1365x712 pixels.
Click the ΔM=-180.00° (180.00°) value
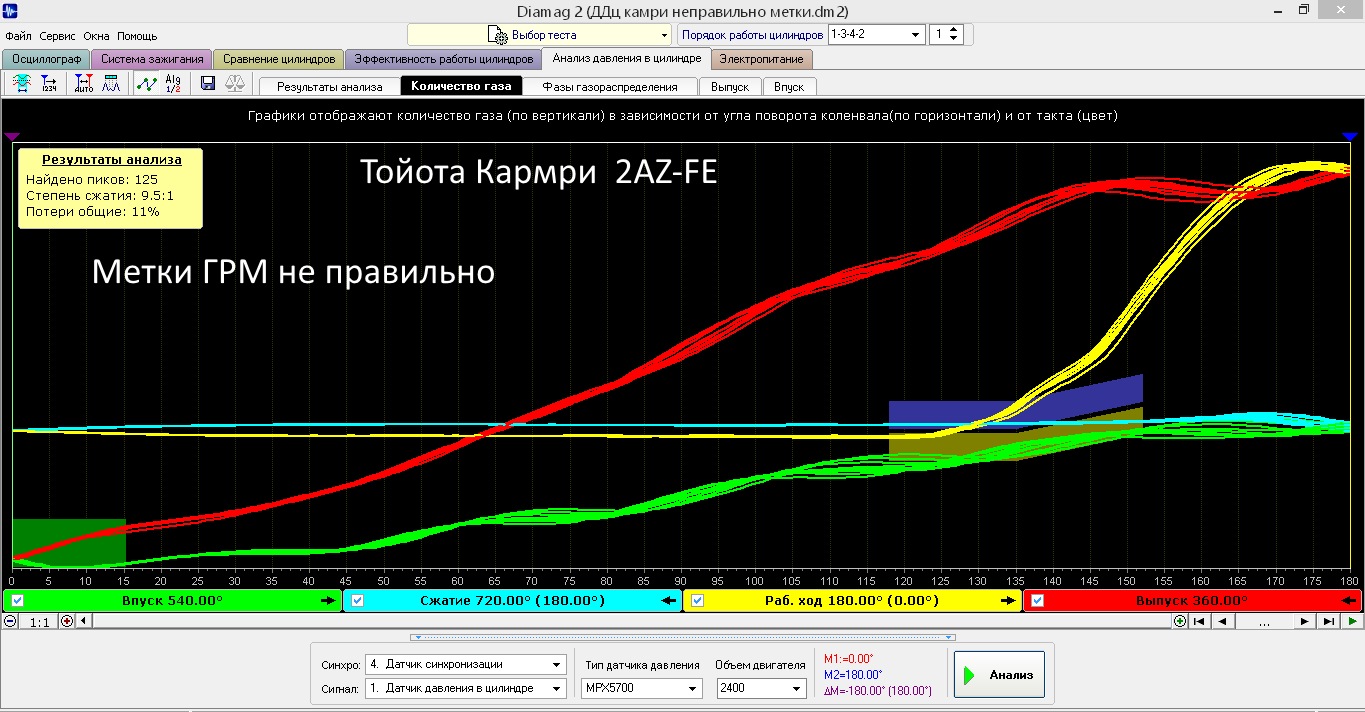point(877,691)
